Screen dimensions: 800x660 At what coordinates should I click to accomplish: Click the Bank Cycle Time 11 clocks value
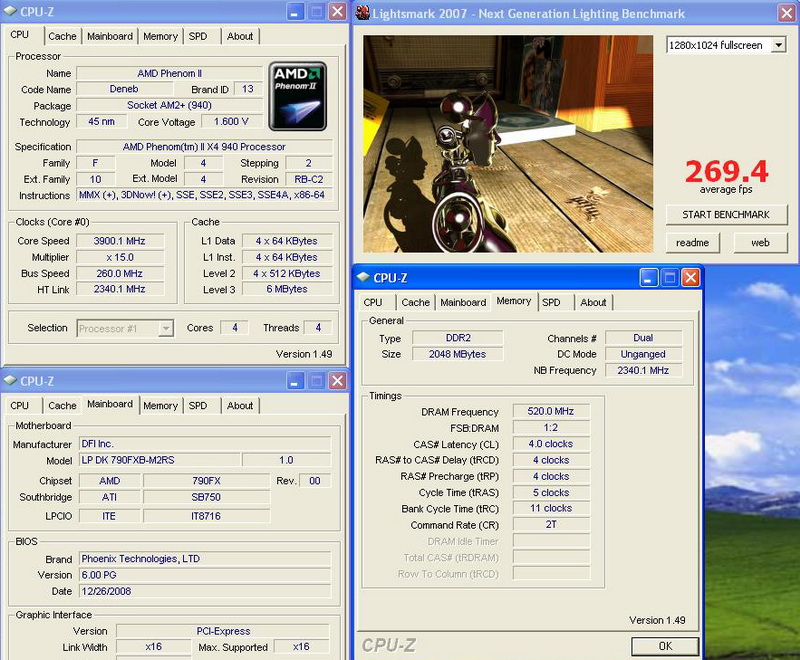click(x=551, y=509)
